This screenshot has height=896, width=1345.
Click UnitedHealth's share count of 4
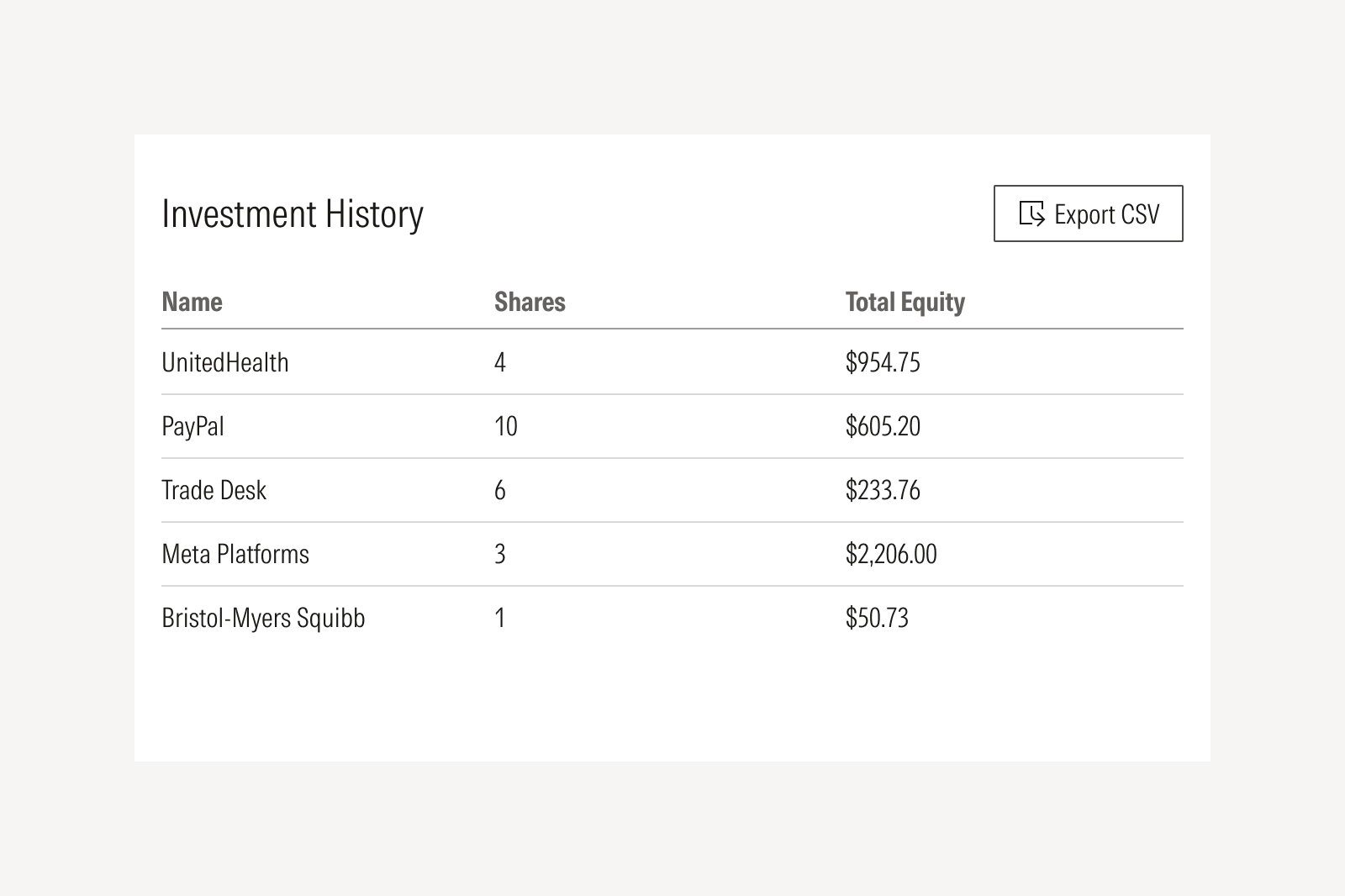click(x=500, y=362)
